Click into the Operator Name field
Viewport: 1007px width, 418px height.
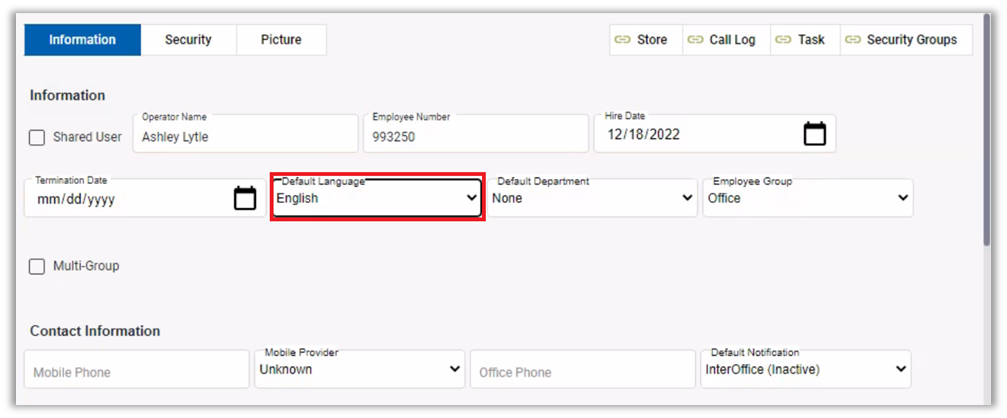click(x=245, y=136)
